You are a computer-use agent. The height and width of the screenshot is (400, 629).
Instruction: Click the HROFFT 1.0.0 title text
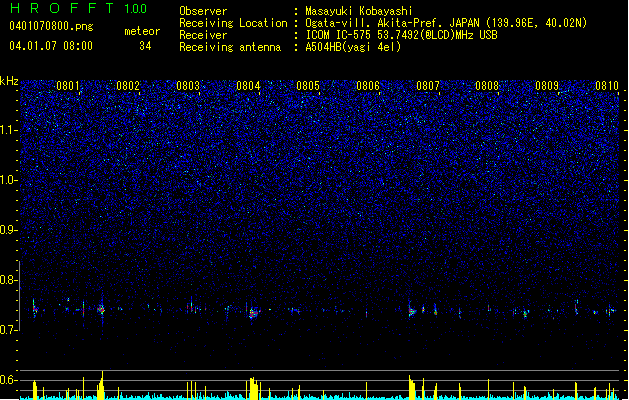79,8
